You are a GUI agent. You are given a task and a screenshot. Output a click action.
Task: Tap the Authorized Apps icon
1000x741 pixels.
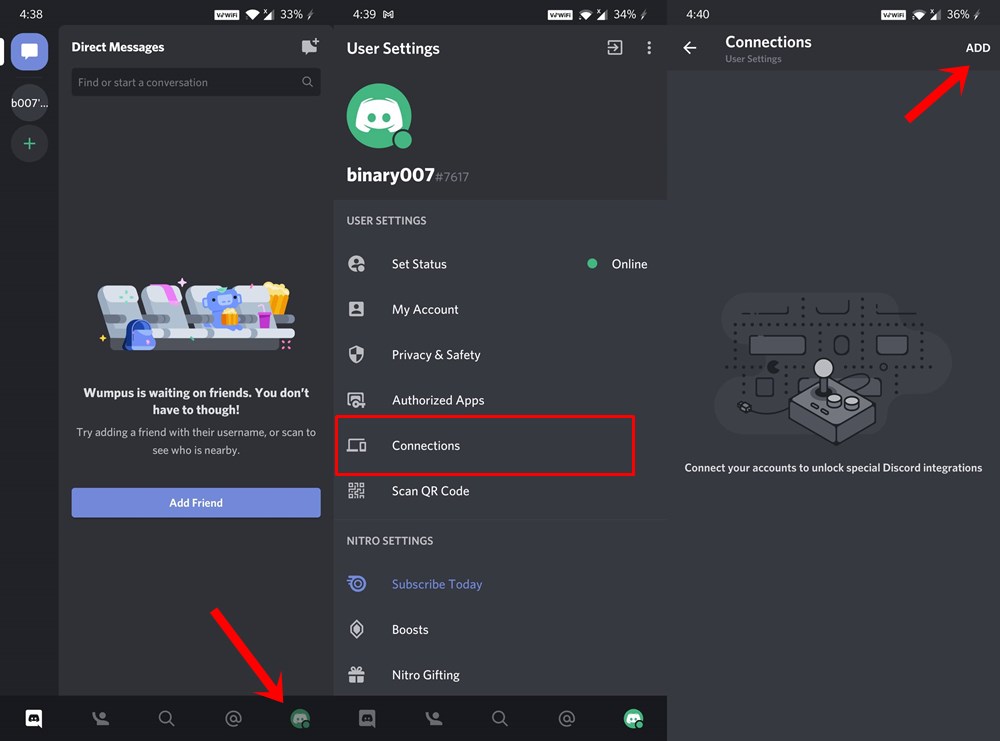pyautogui.click(x=357, y=400)
